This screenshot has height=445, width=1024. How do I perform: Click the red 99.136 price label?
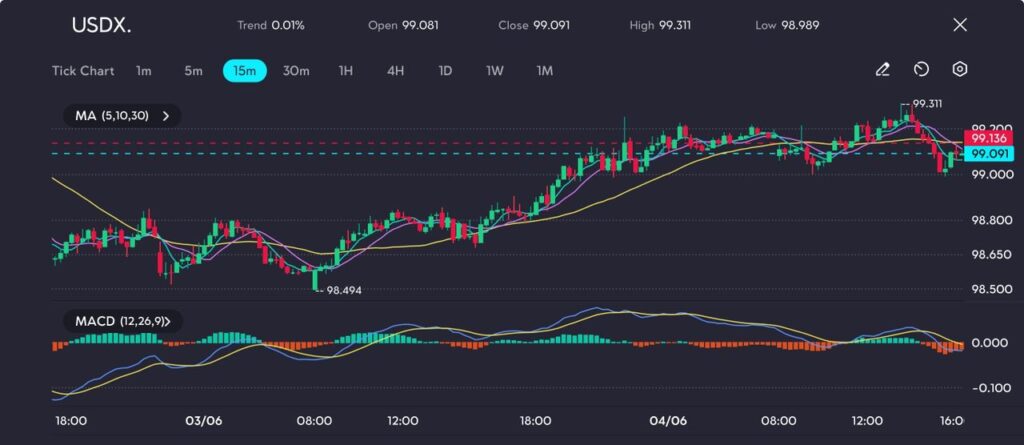click(987, 138)
